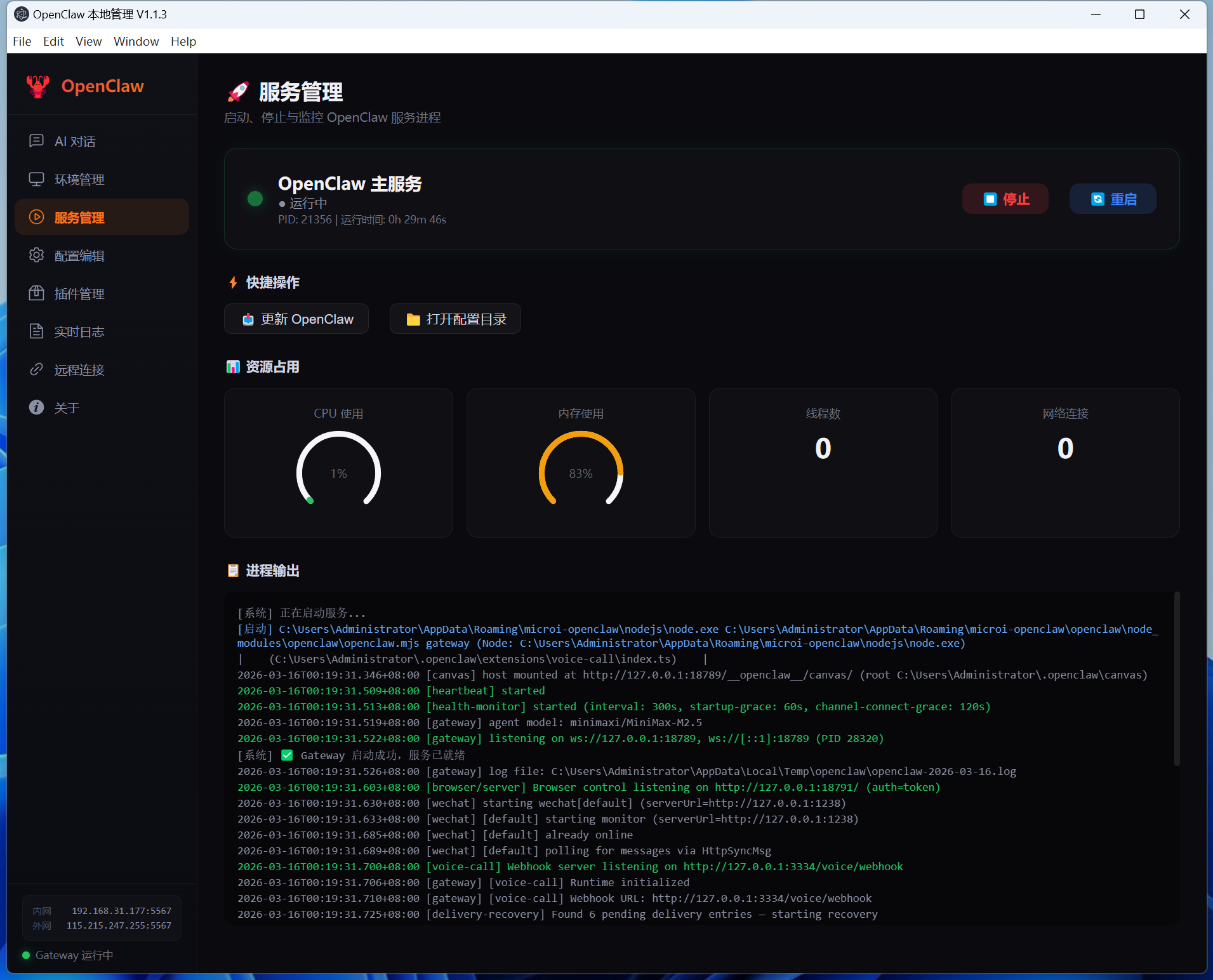Viewport: 1213px width, 980px height.
Task: Click the CPU 使用 gauge
Action: (x=338, y=470)
